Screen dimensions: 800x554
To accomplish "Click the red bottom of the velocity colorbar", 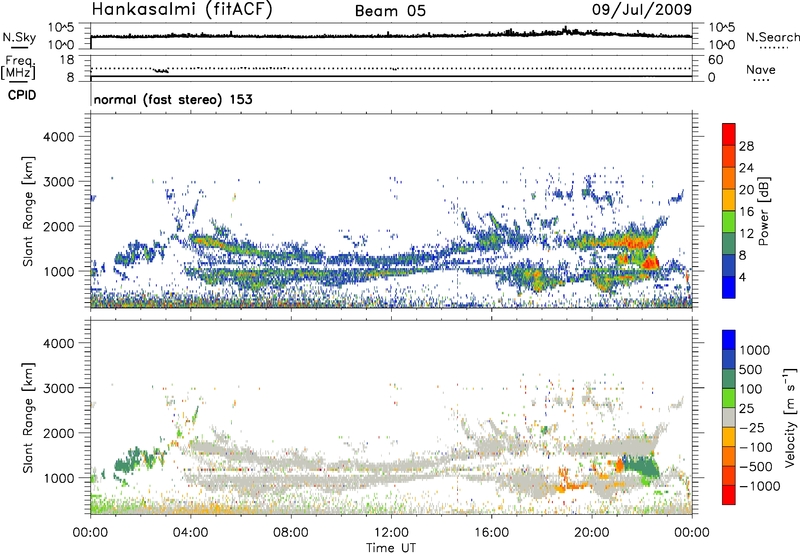I will [729, 495].
